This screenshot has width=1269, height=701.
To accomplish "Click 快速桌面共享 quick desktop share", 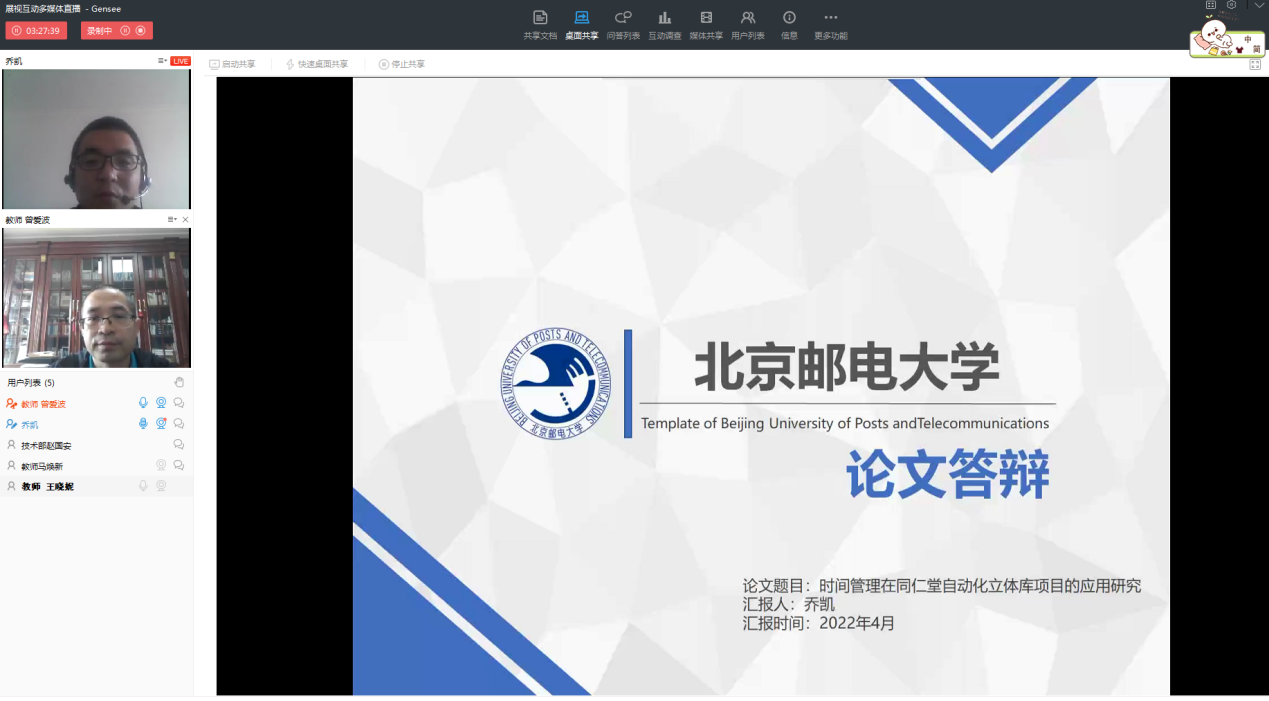I will (x=317, y=64).
